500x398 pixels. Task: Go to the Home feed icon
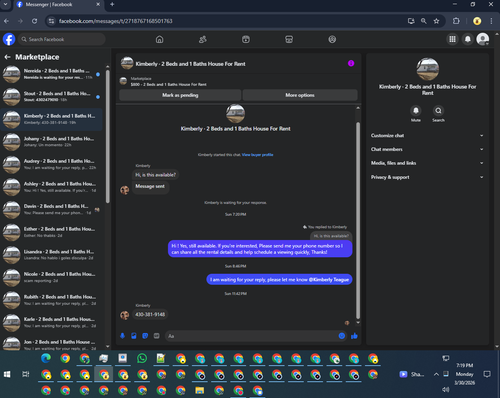[159, 39]
